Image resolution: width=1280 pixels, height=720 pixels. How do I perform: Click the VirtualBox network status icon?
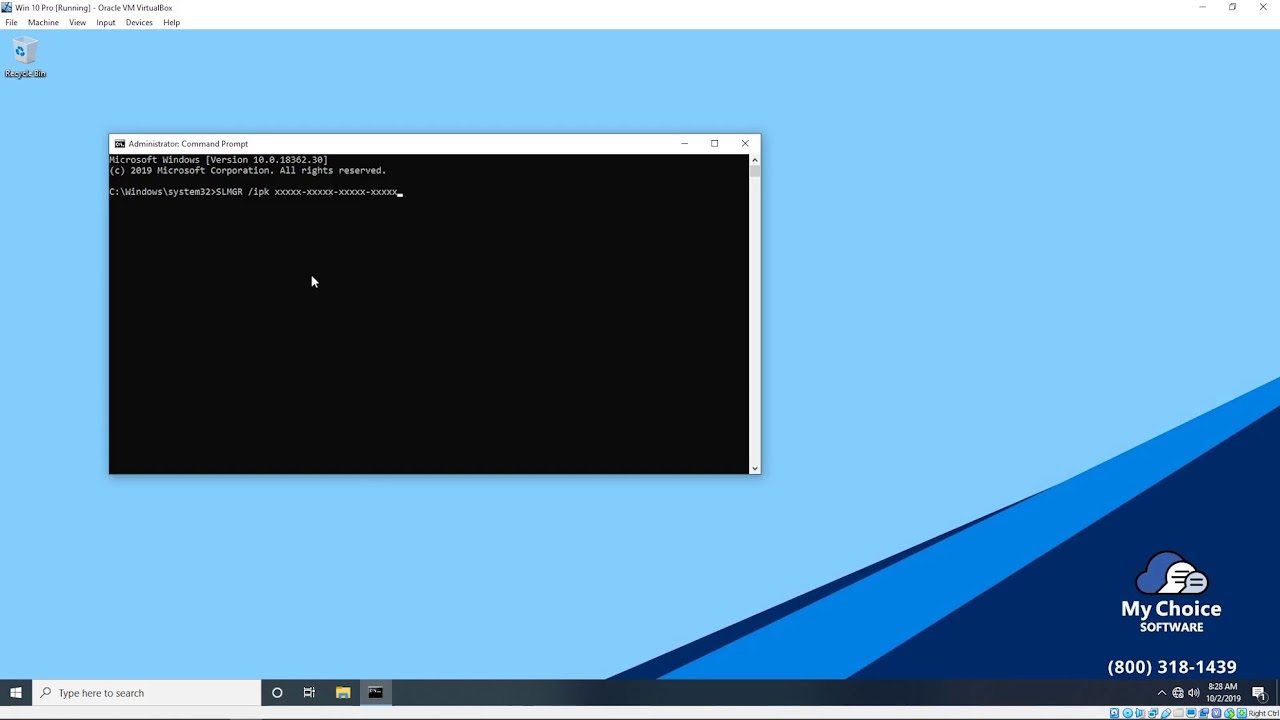pyautogui.click(x=1153, y=713)
